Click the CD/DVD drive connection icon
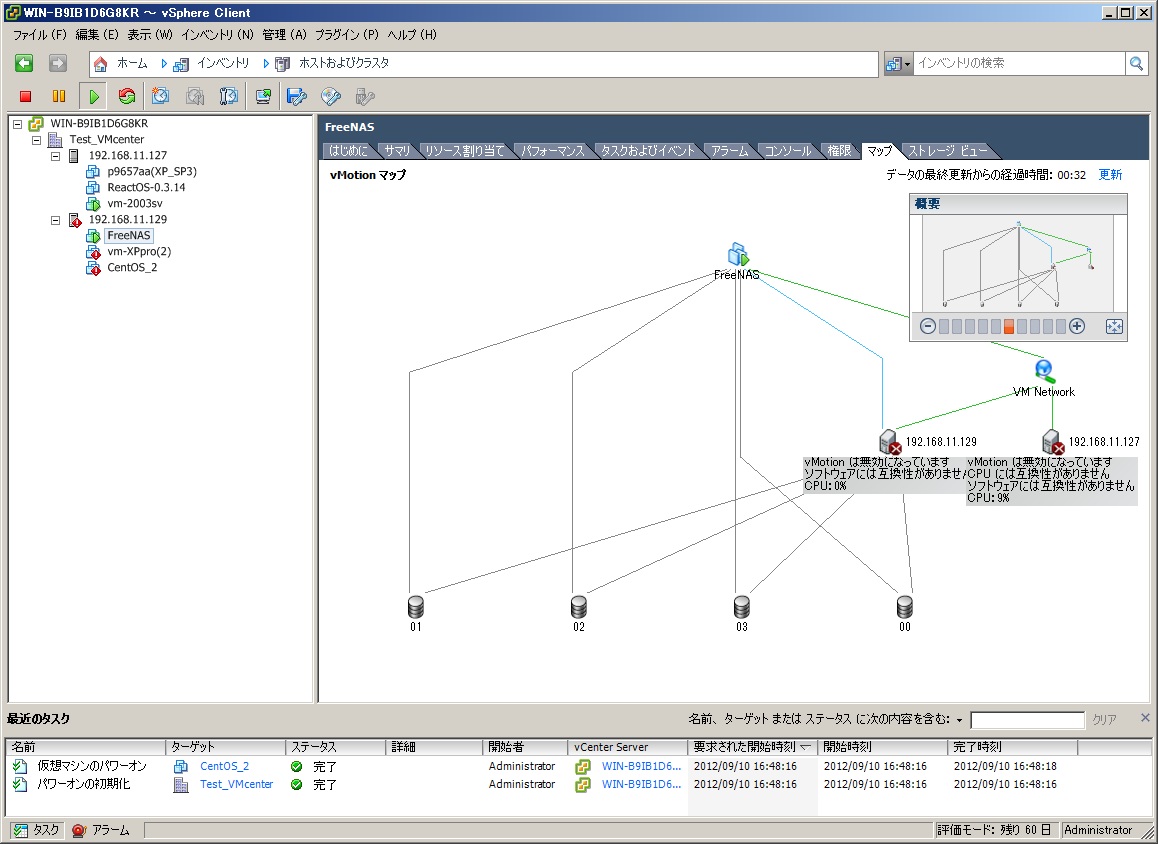Viewport: 1158px width, 844px height. click(x=331, y=96)
